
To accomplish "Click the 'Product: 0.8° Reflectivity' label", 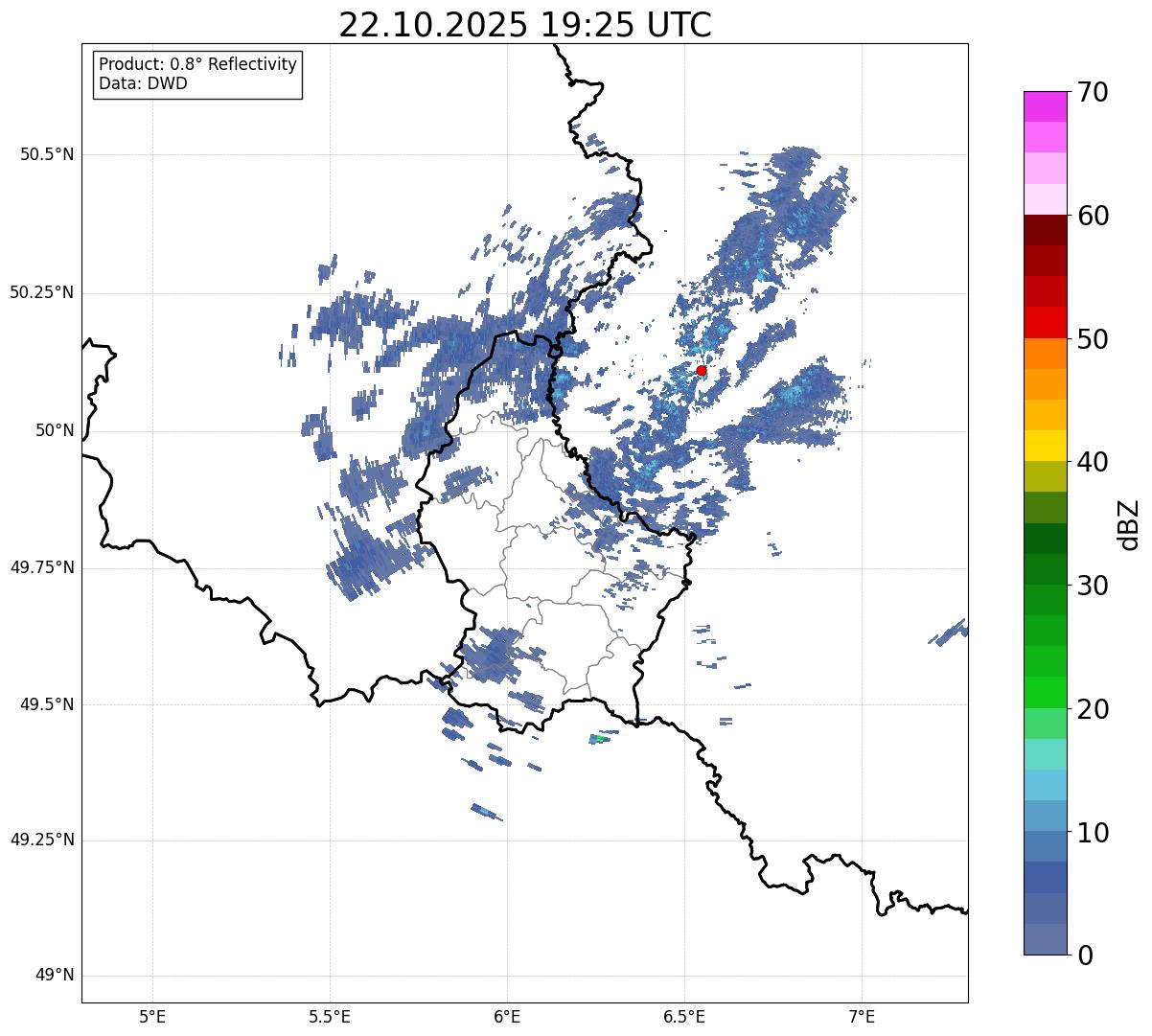I will [x=198, y=64].
